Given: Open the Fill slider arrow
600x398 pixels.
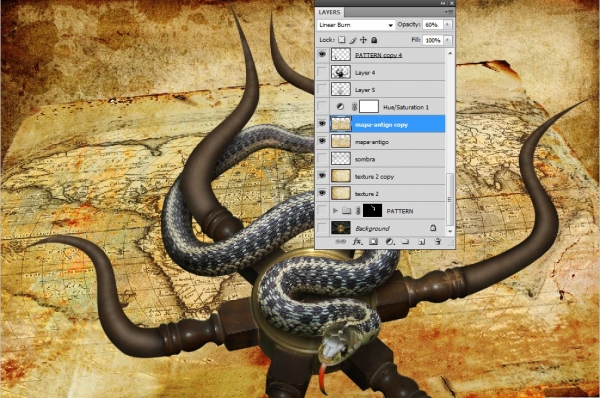Looking at the screenshot, I should point(447,40).
